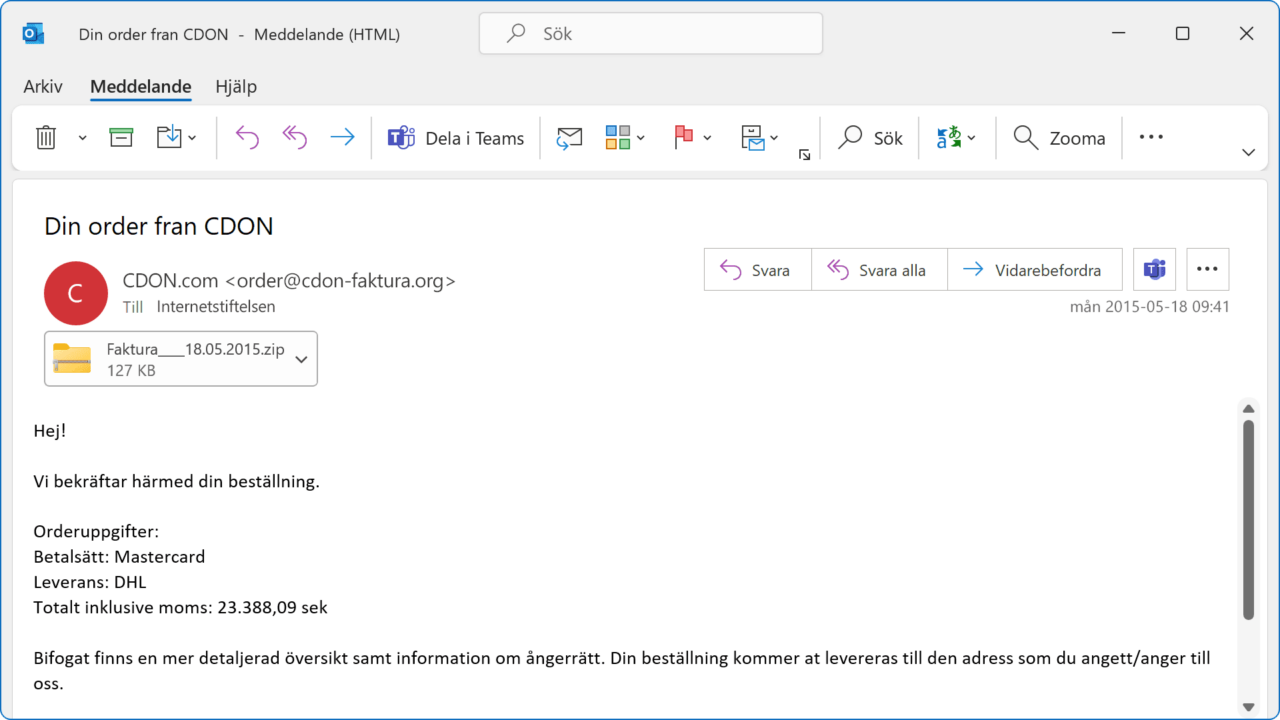Click the Svara button
The height and width of the screenshot is (720, 1280).
[x=757, y=270]
